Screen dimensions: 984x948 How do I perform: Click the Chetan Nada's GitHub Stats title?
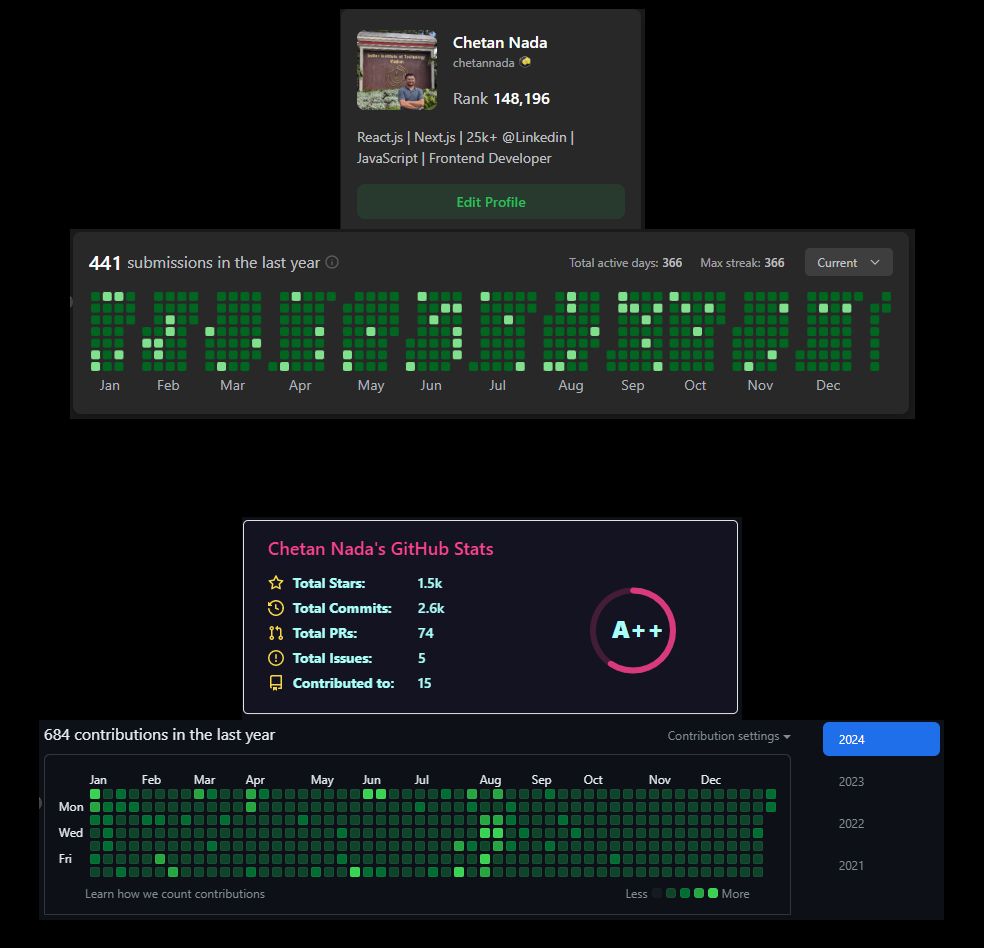point(380,549)
